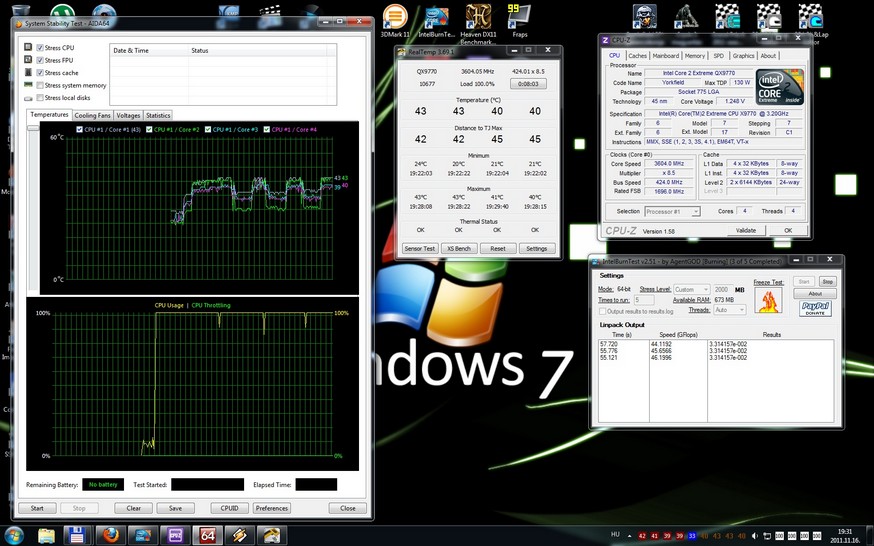The image size is (874, 546).
Task: Click the Times to run field
Action: click(644, 300)
